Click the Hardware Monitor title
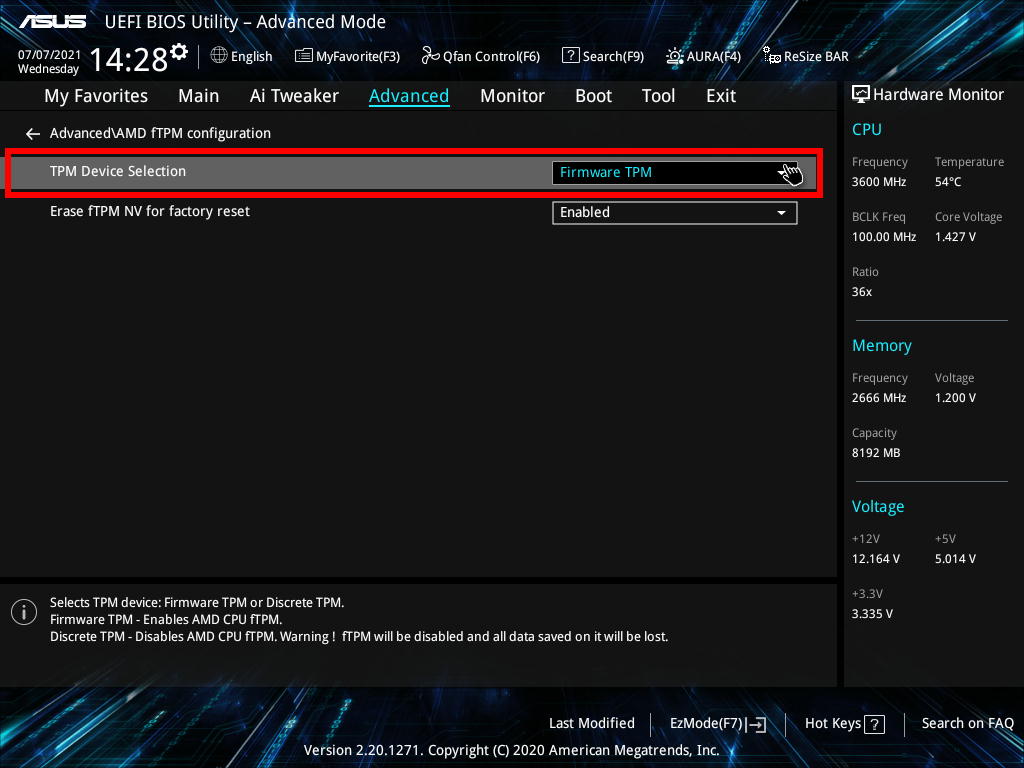This screenshot has height=768, width=1024. (x=938, y=95)
